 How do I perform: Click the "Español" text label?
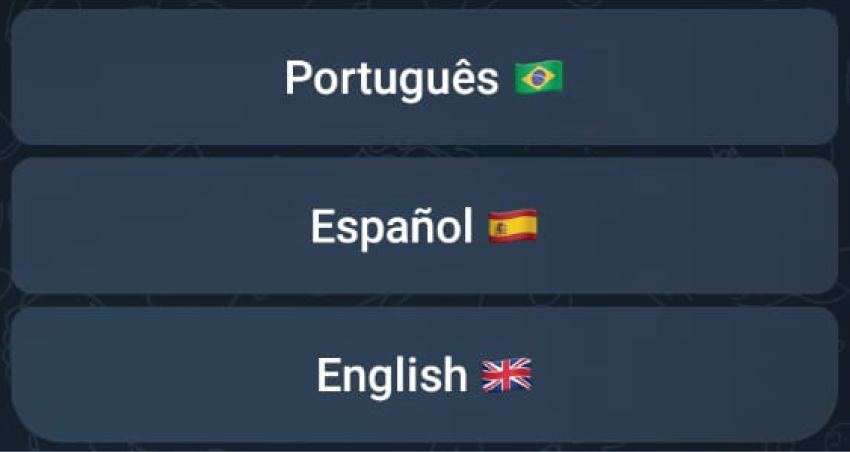391,228
